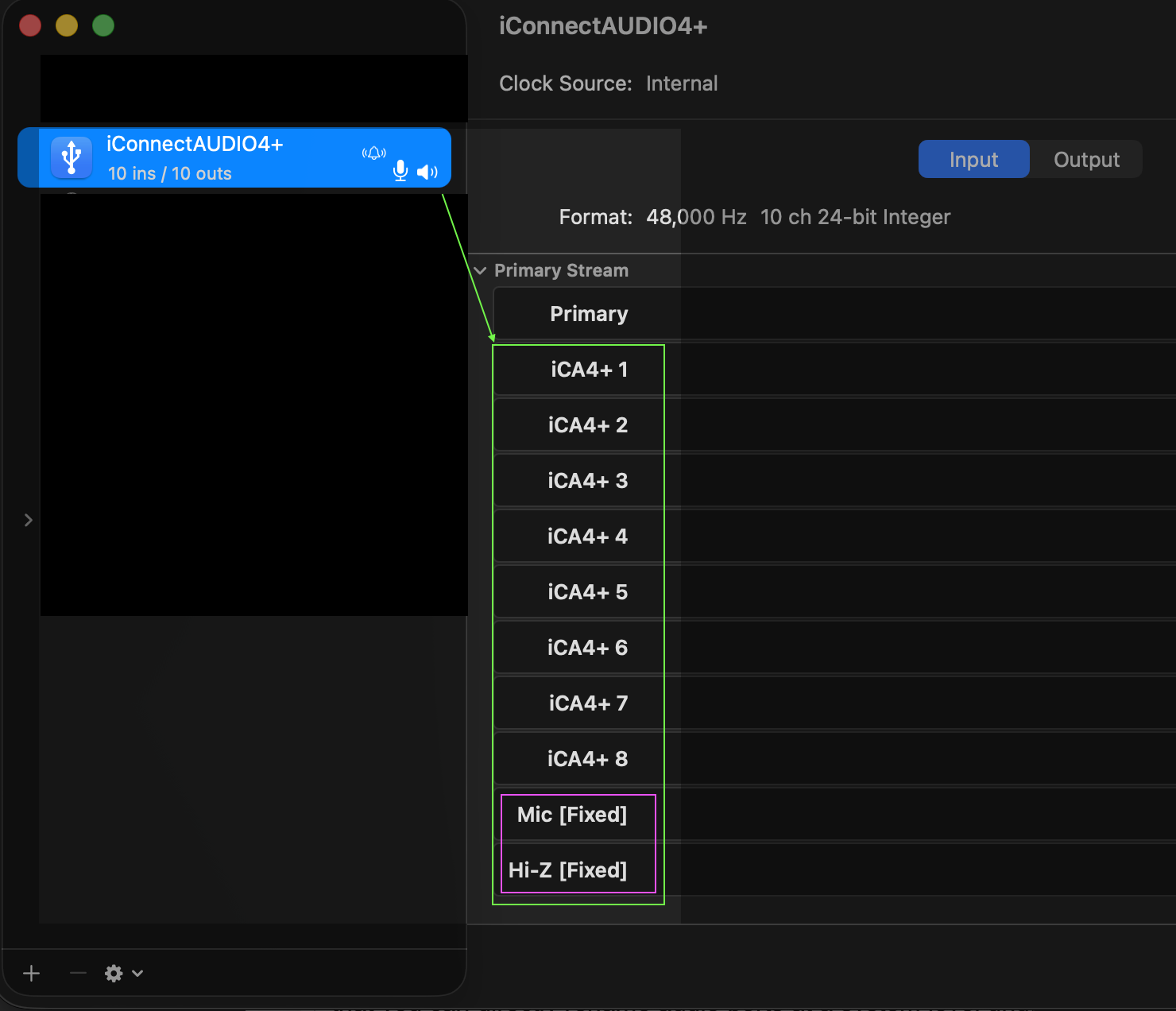The height and width of the screenshot is (1011, 1176).
Task: Open the 48,000 Hz sample rate dropdown
Action: click(696, 217)
